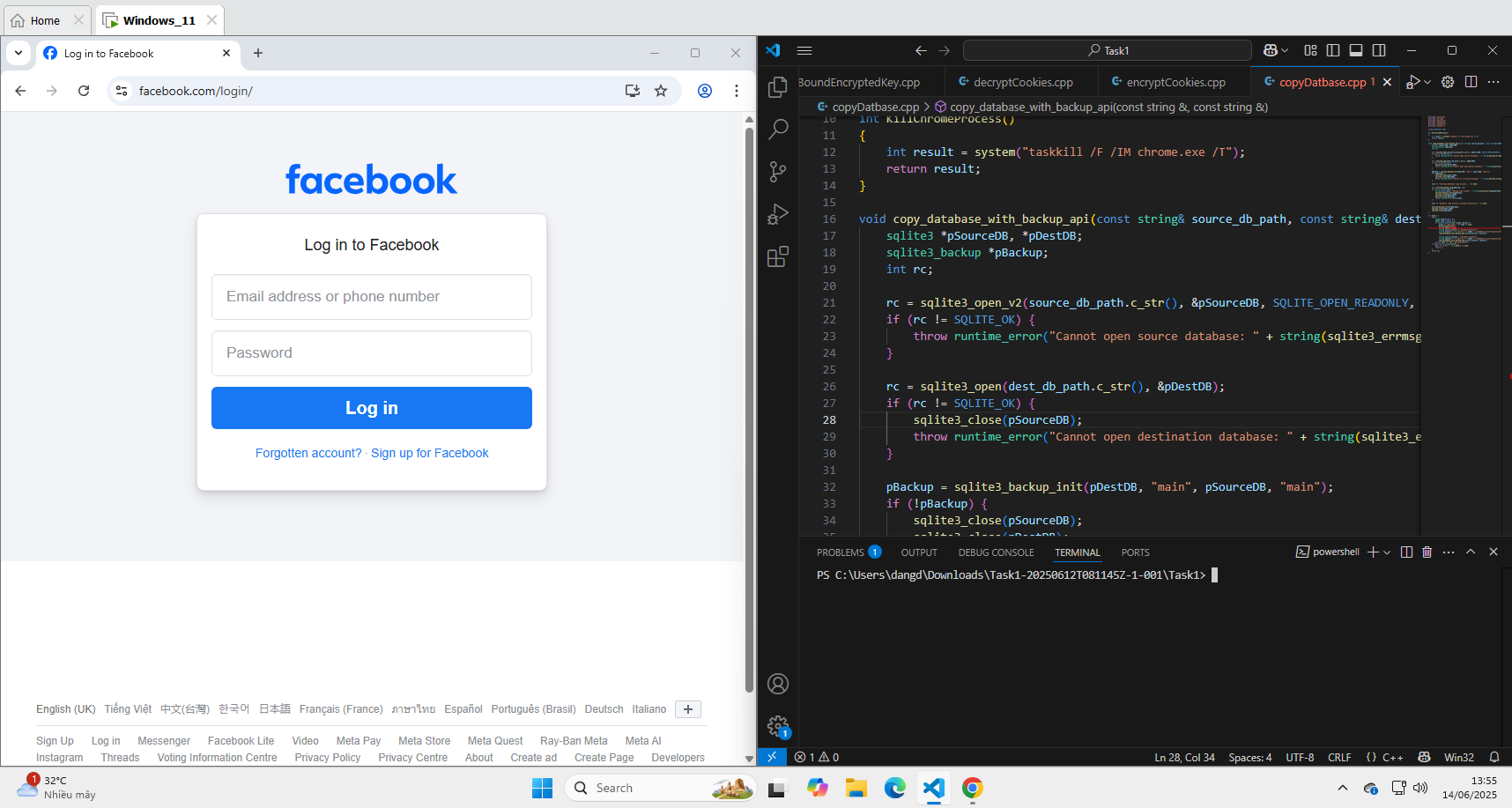Focus the Email address or phone number field
The image size is (1512, 808).
372,297
